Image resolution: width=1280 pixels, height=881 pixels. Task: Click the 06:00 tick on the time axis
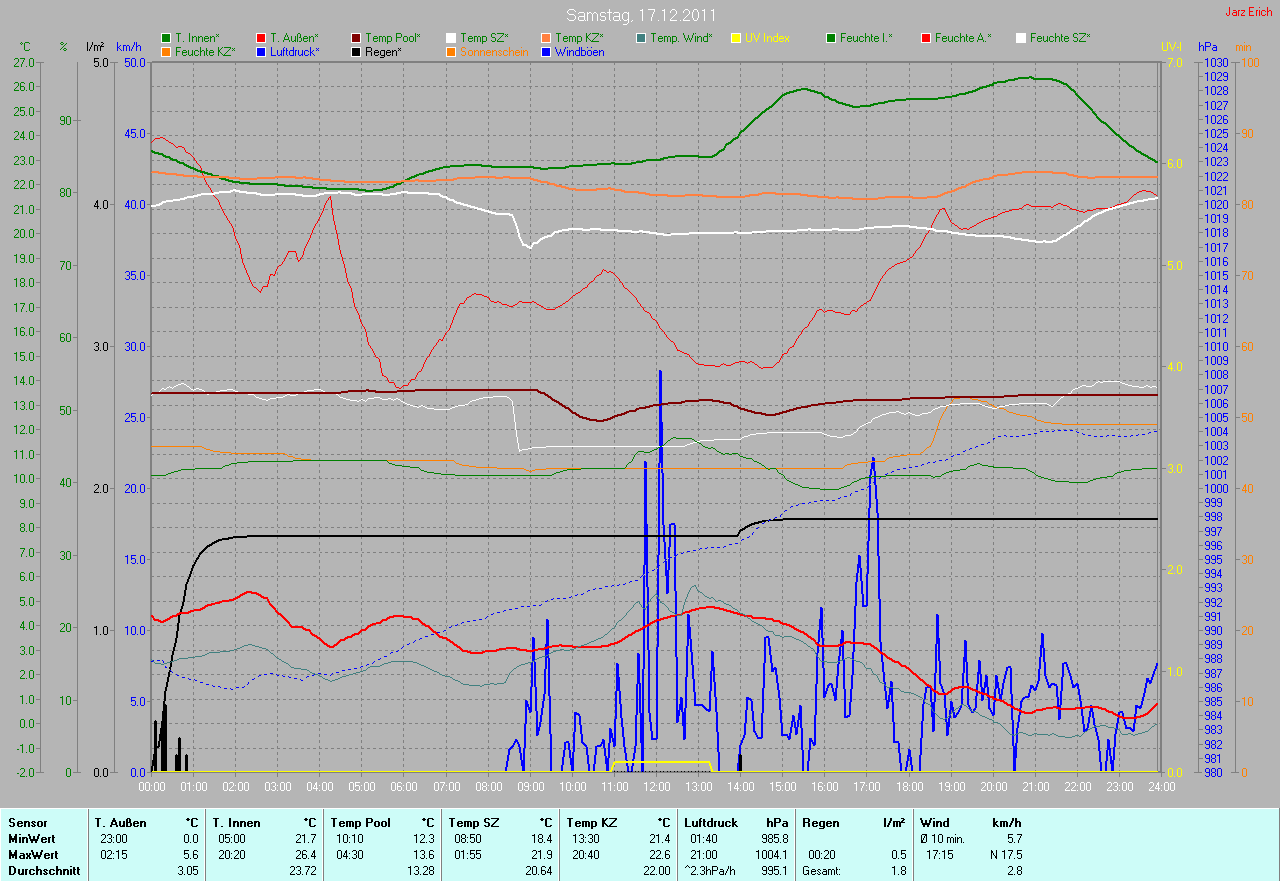coord(404,787)
